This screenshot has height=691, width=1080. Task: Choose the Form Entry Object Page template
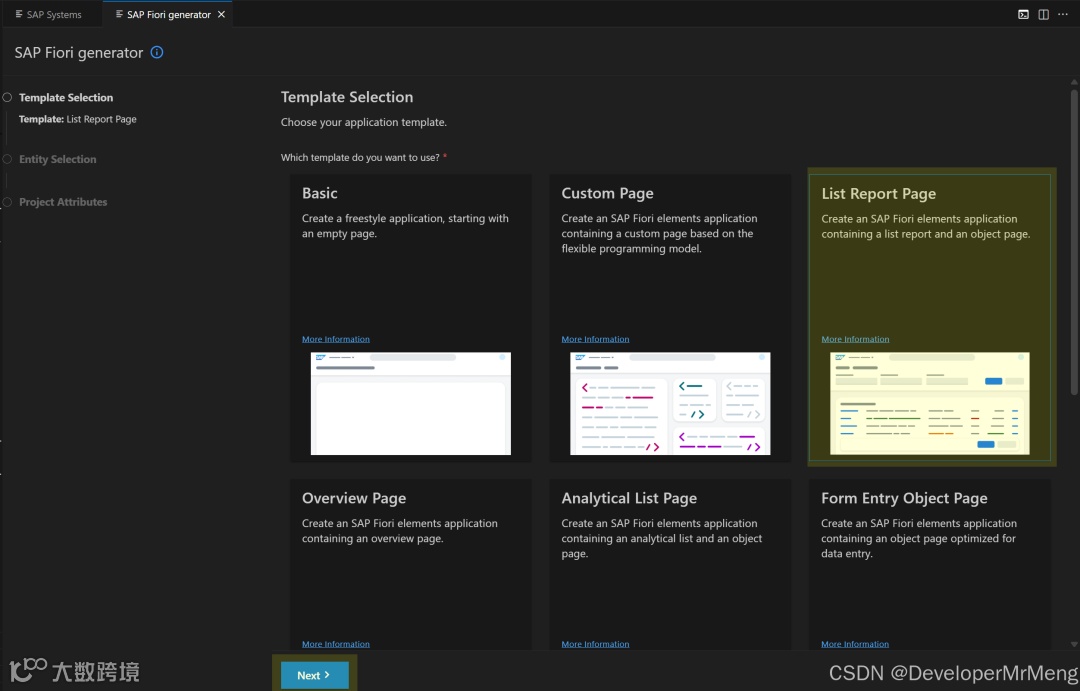pyautogui.click(x=930, y=565)
